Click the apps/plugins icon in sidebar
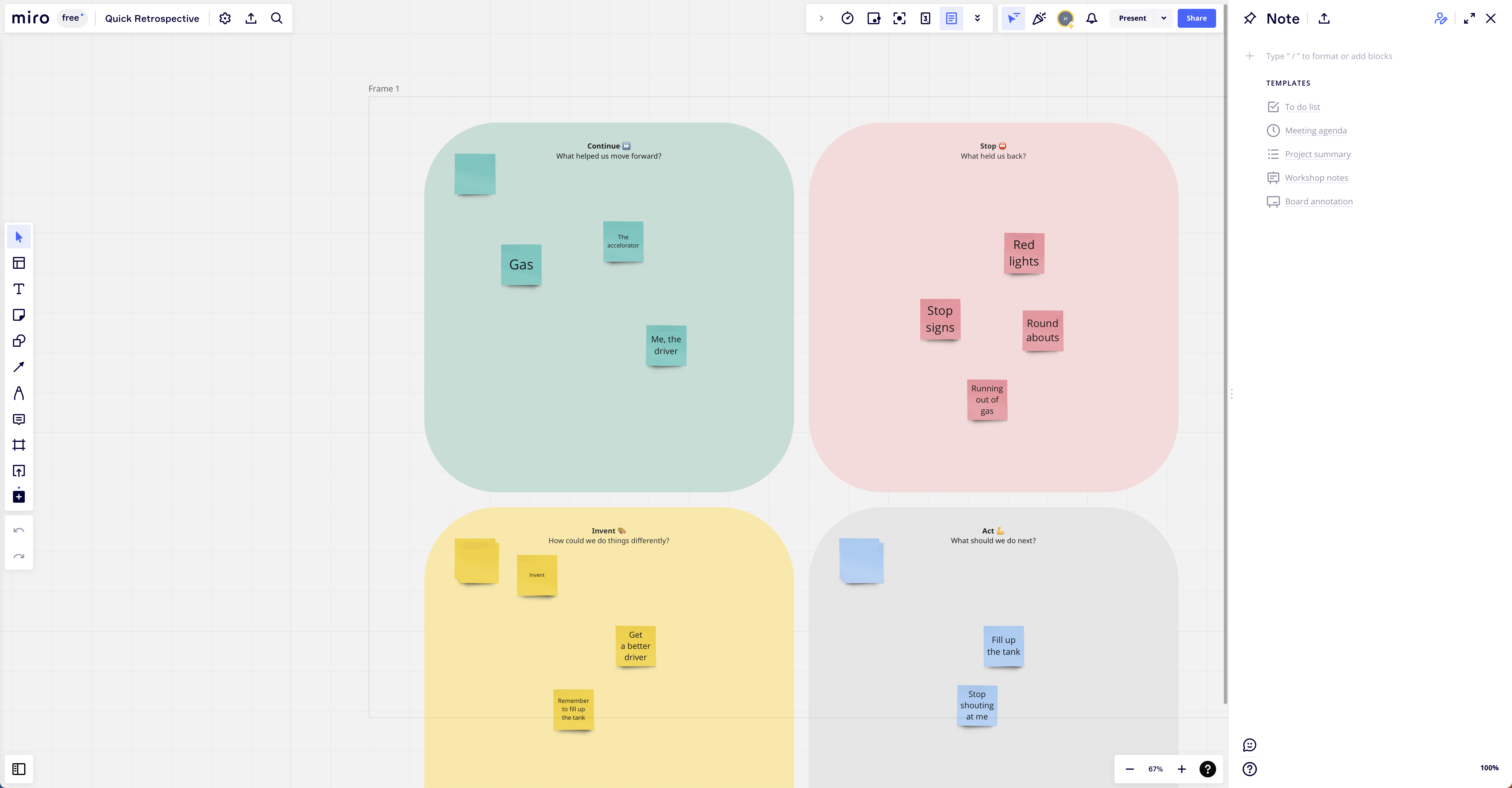Viewport: 1512px width, 788px height. click(x=19, y=496)
